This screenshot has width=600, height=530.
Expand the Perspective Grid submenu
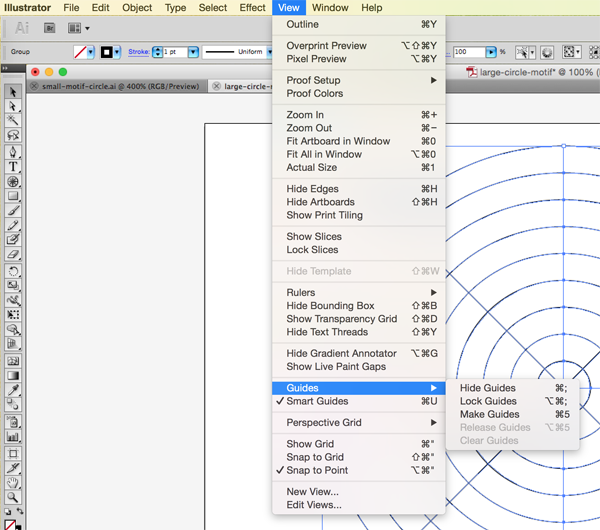(x=359, y=422)
